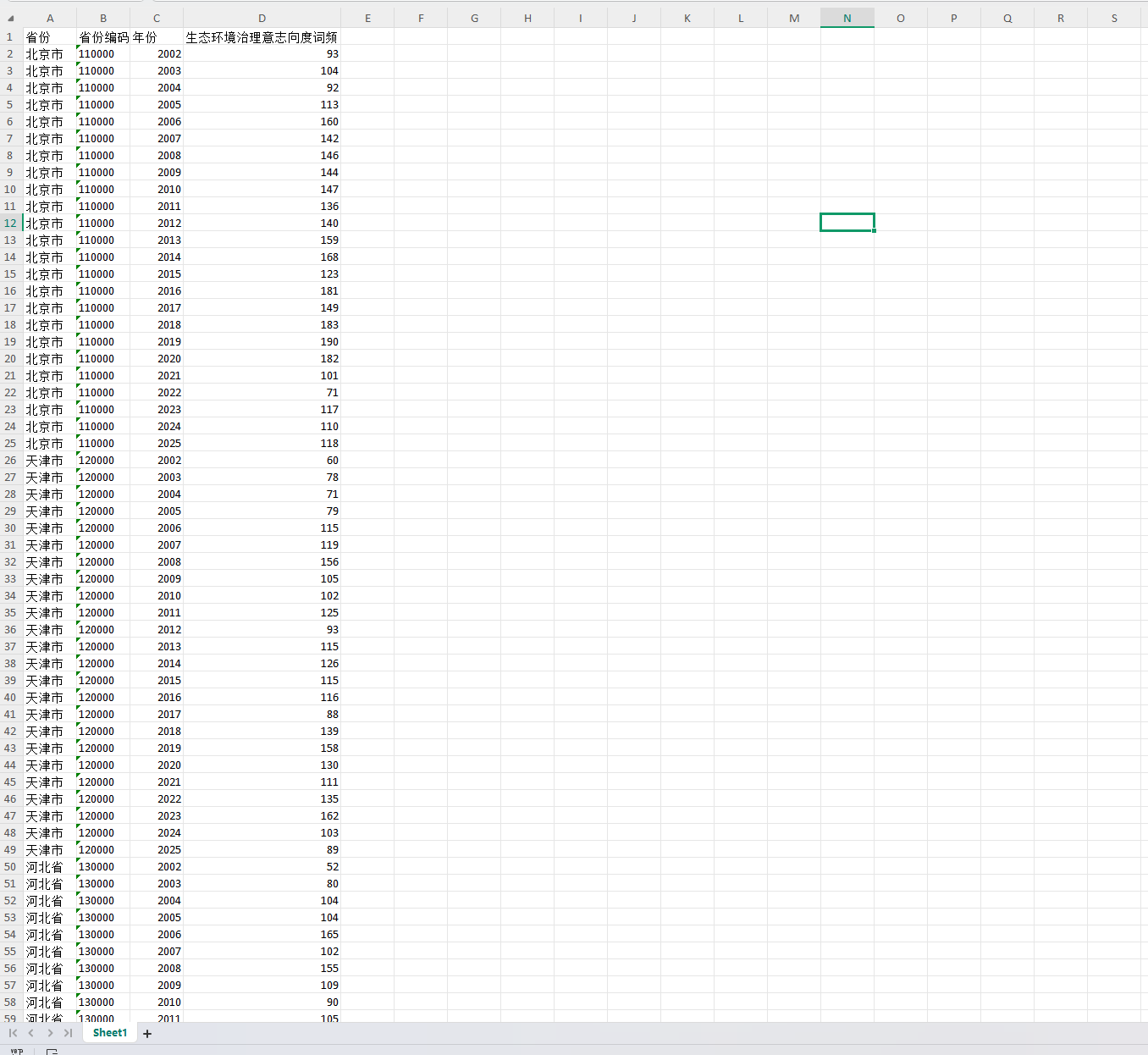Select the highlighted column N header
This screenshot has width=1148, height=1055.
tap(847, 19)
